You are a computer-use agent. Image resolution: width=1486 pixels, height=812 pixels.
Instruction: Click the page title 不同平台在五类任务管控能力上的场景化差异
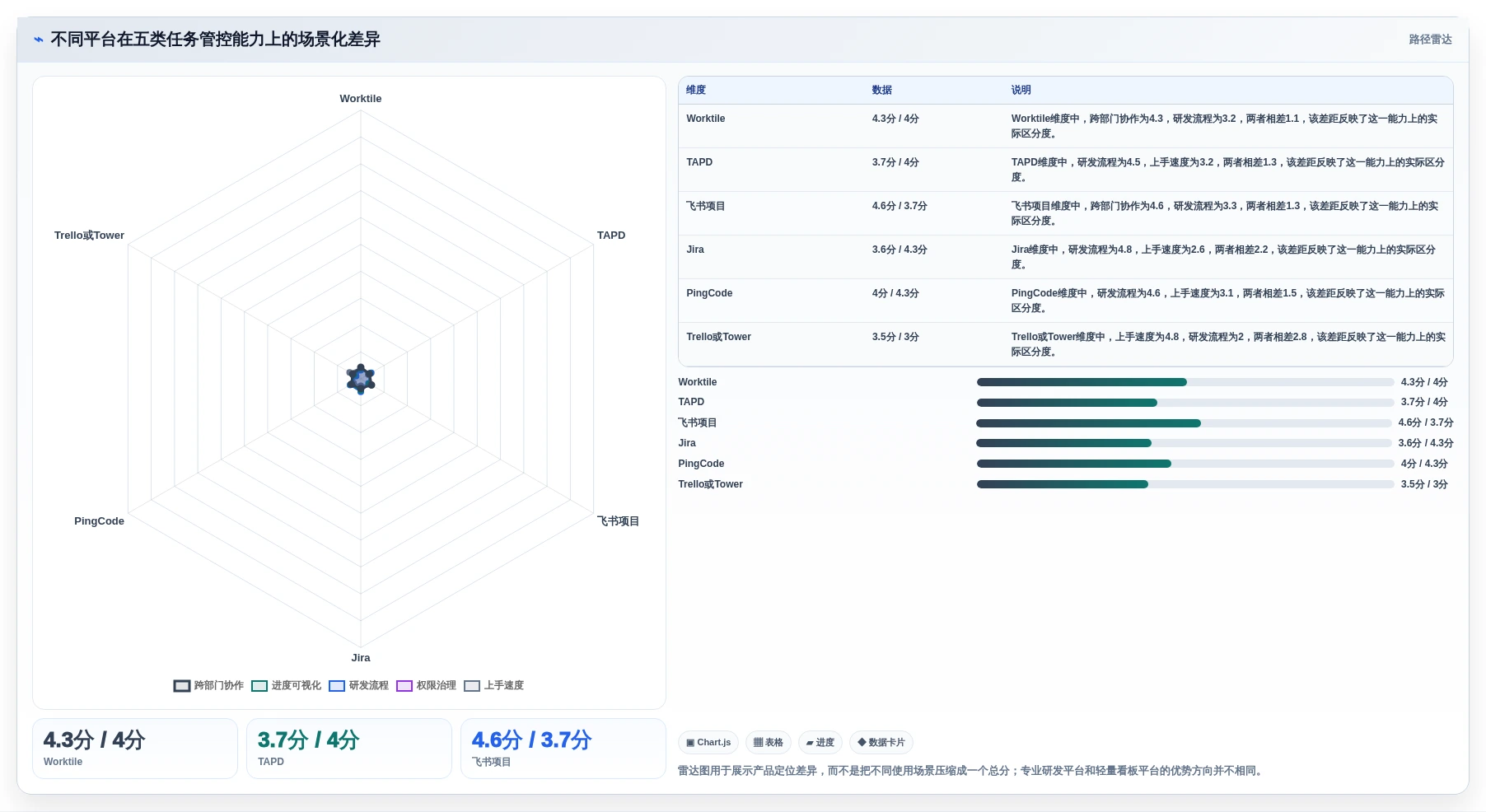(216, 40)
